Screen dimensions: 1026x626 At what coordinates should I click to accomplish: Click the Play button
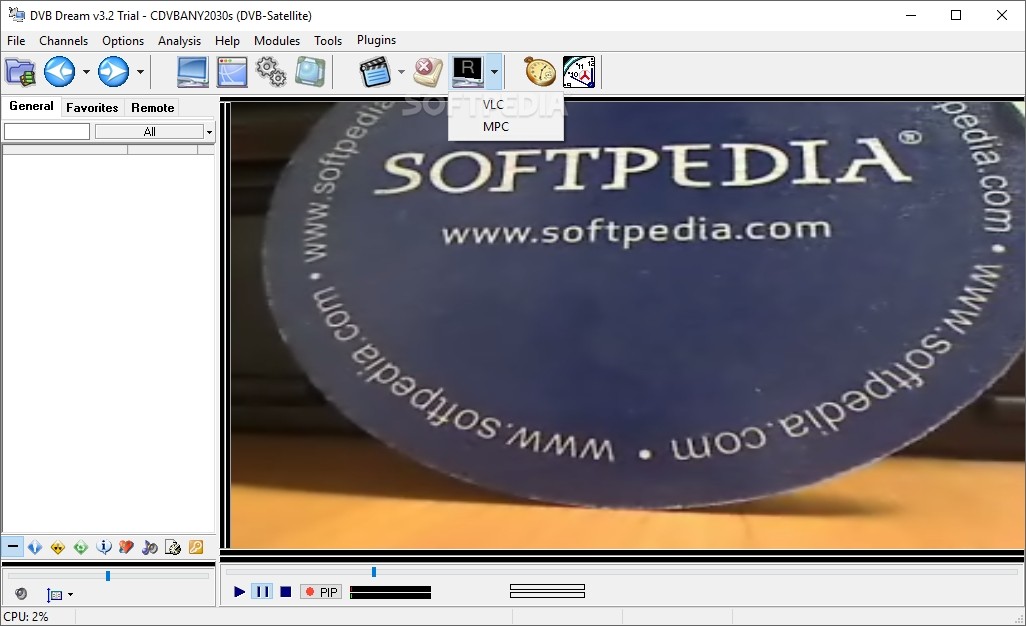pyautogui.click(x=239, y=592)
